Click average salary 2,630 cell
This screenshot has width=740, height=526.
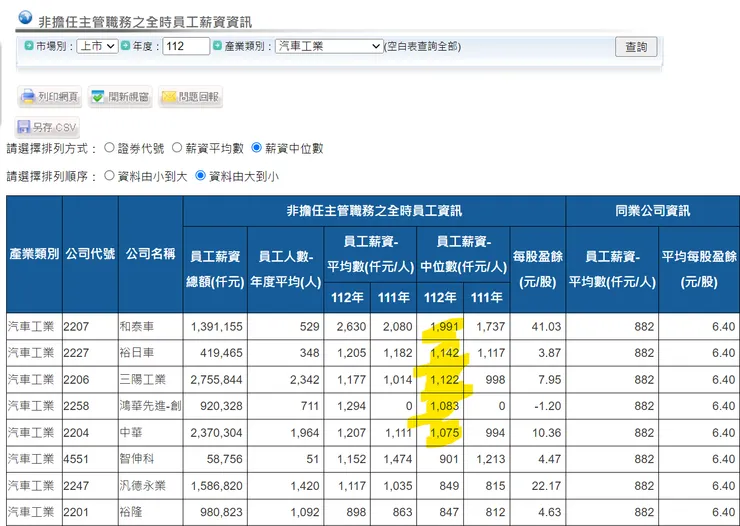tap(347, 326)
